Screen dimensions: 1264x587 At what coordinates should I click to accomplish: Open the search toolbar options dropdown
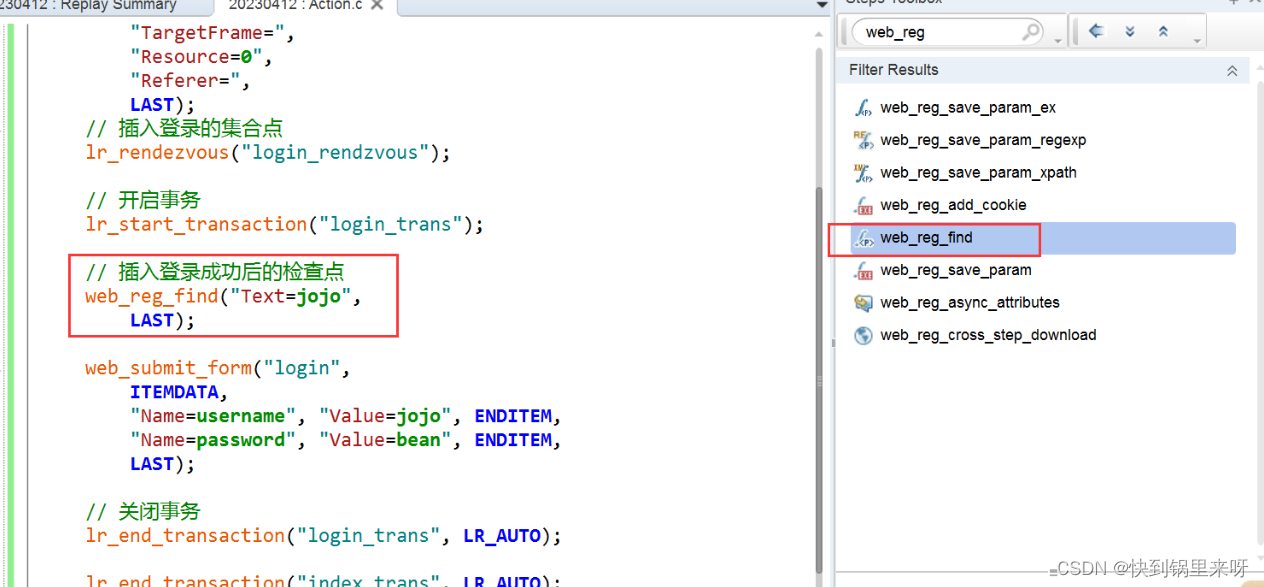[x=1058, y=41]
